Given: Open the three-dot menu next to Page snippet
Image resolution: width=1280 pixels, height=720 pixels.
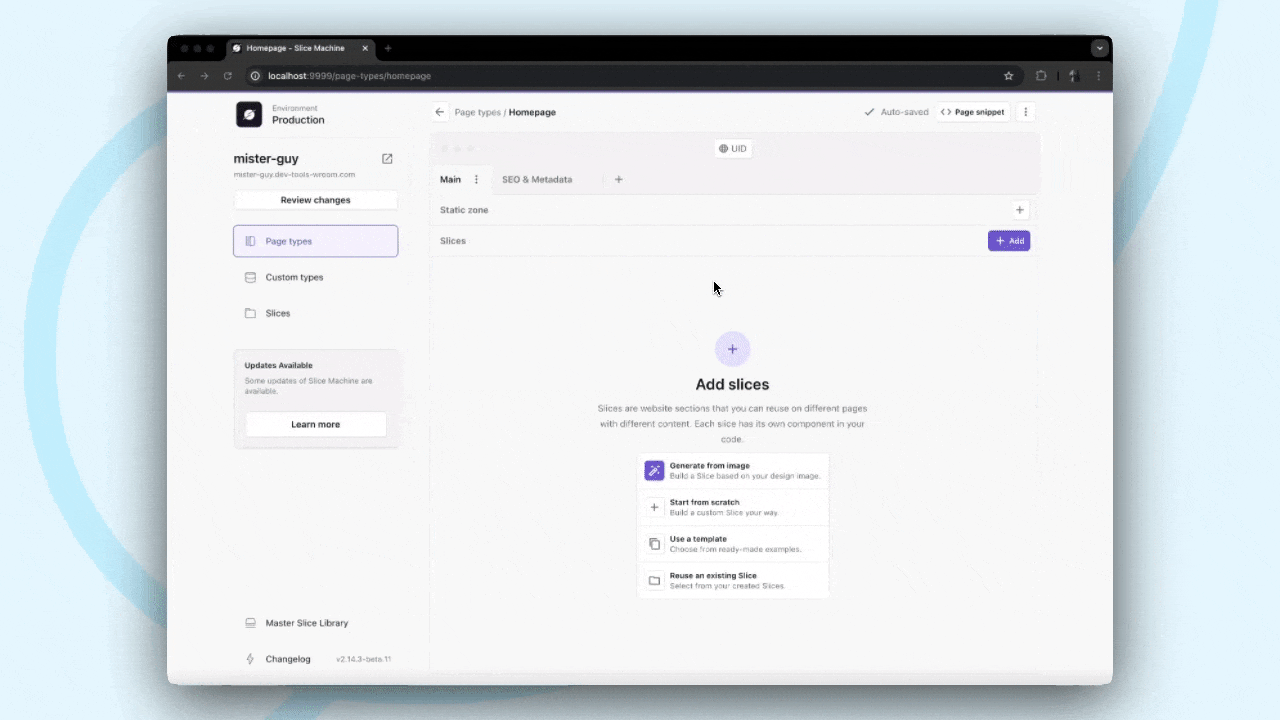Looking at the screenshot, I should pyautogui.click(x=1025, y=112).
